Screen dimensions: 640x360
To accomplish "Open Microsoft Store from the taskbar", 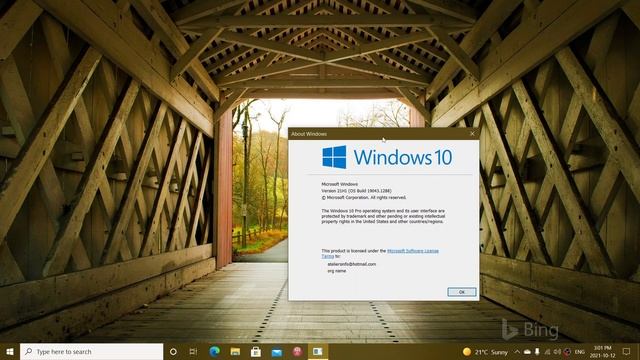I will click(x=256, y=351).
